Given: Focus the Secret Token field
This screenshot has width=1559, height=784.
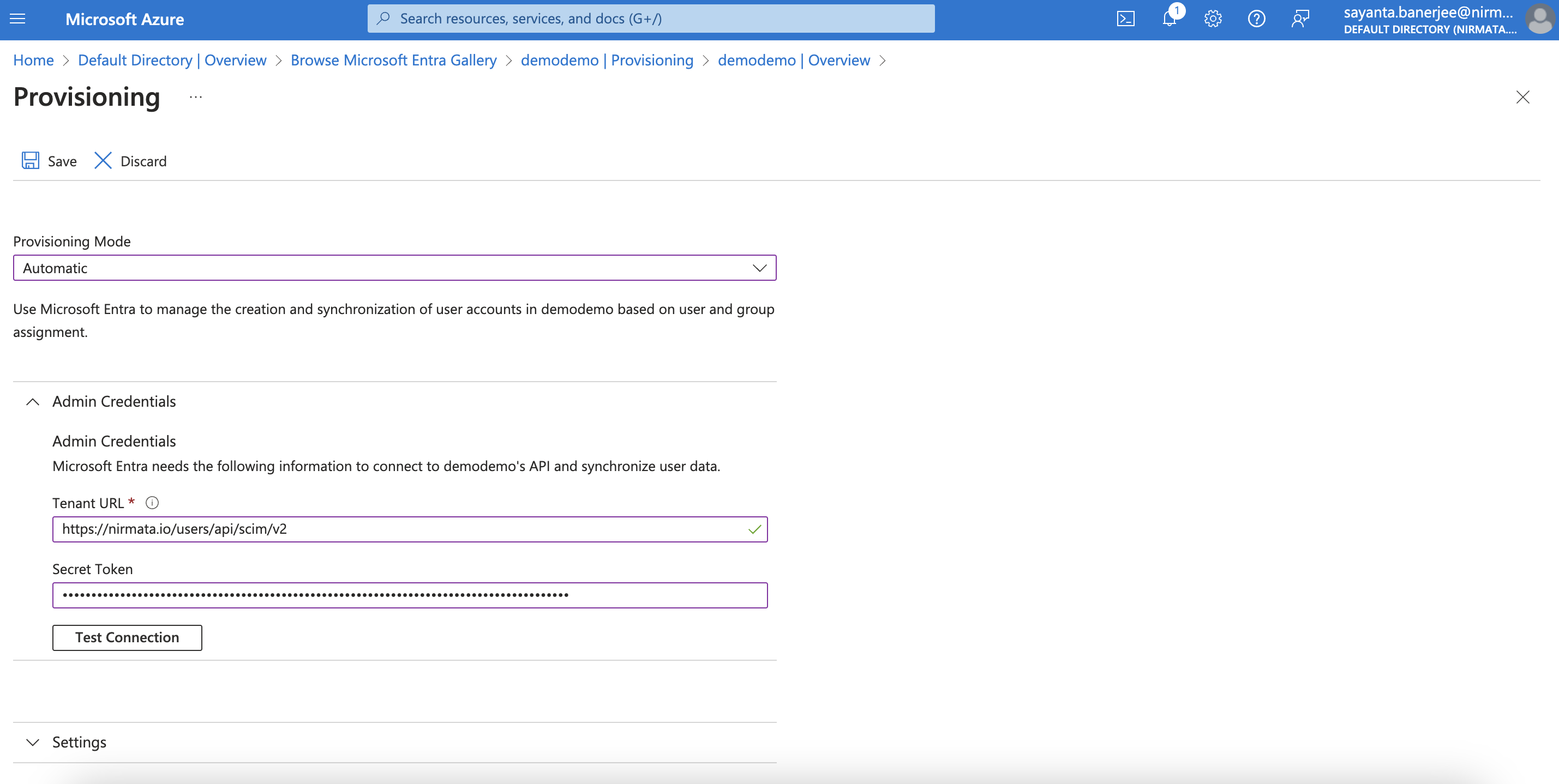Looking at the screenshot, I should 410,595.
